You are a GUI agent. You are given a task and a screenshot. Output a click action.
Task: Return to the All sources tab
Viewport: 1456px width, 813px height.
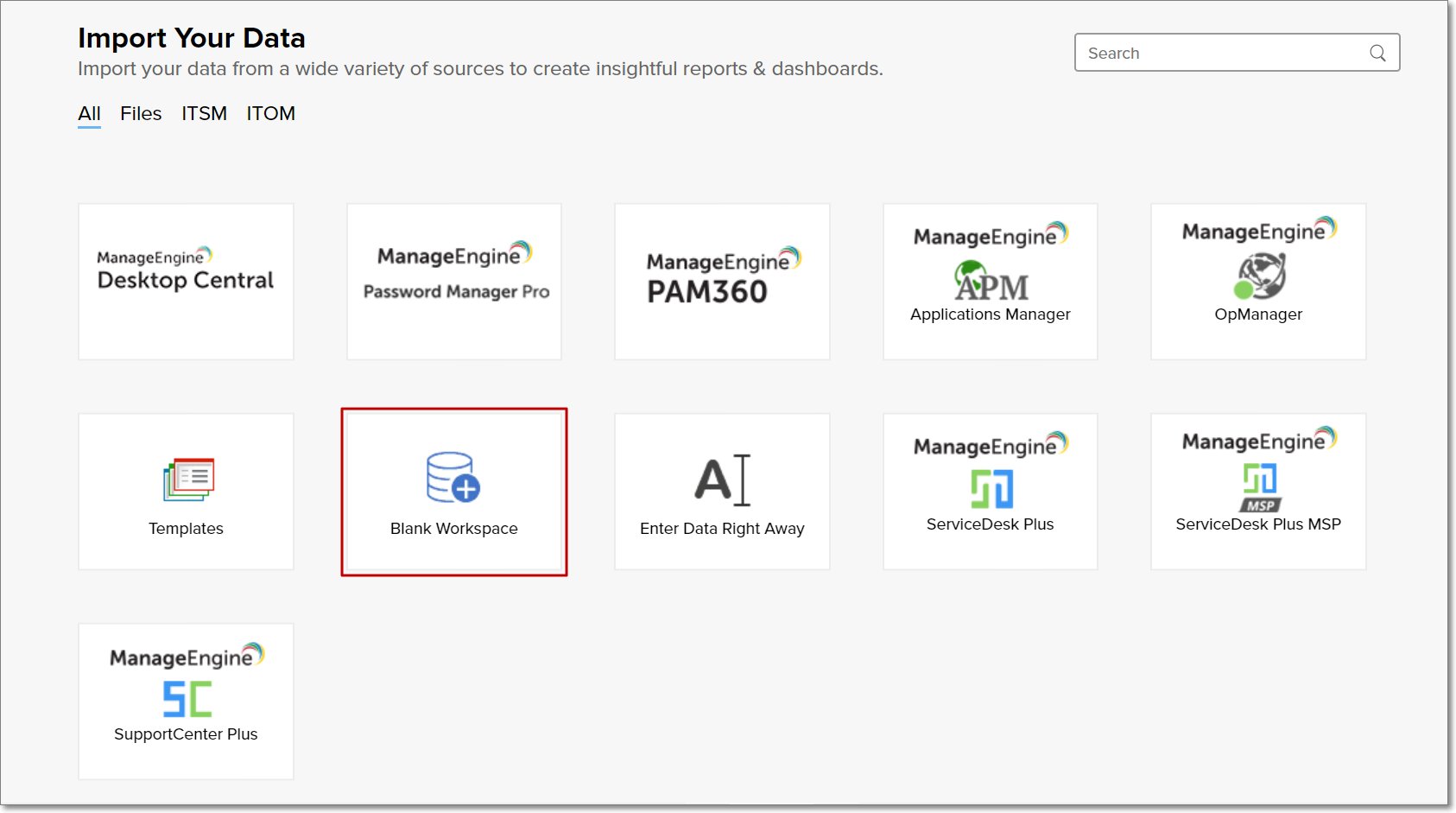(x=89, y=113)
